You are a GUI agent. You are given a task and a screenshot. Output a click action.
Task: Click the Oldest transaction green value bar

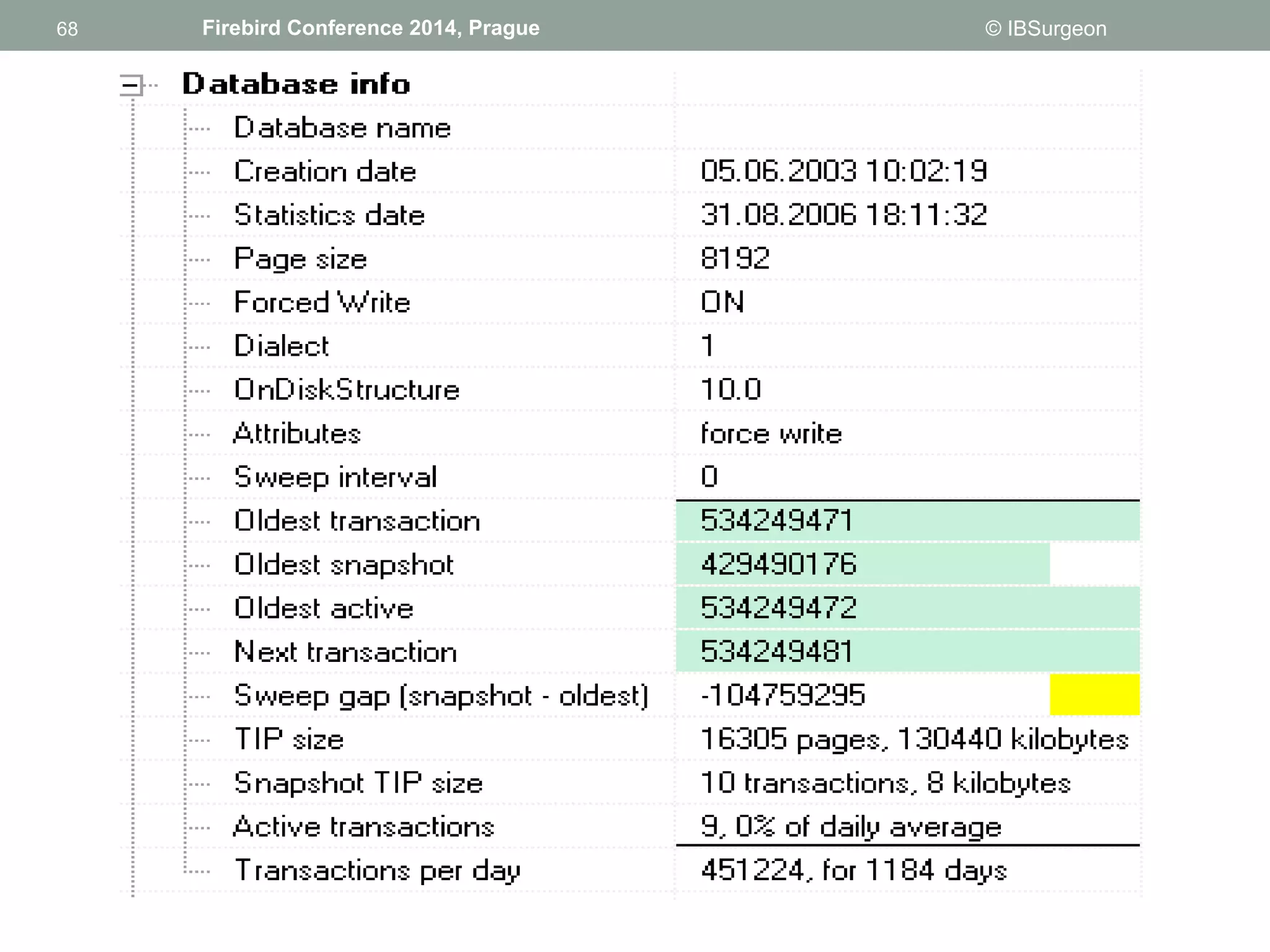click(907, 521)
